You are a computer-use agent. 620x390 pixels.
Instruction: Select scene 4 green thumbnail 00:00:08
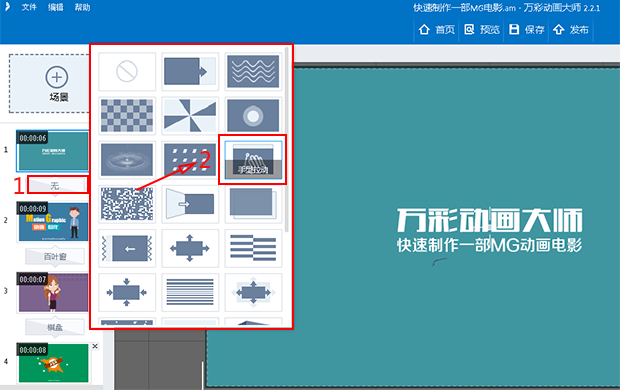53,363
